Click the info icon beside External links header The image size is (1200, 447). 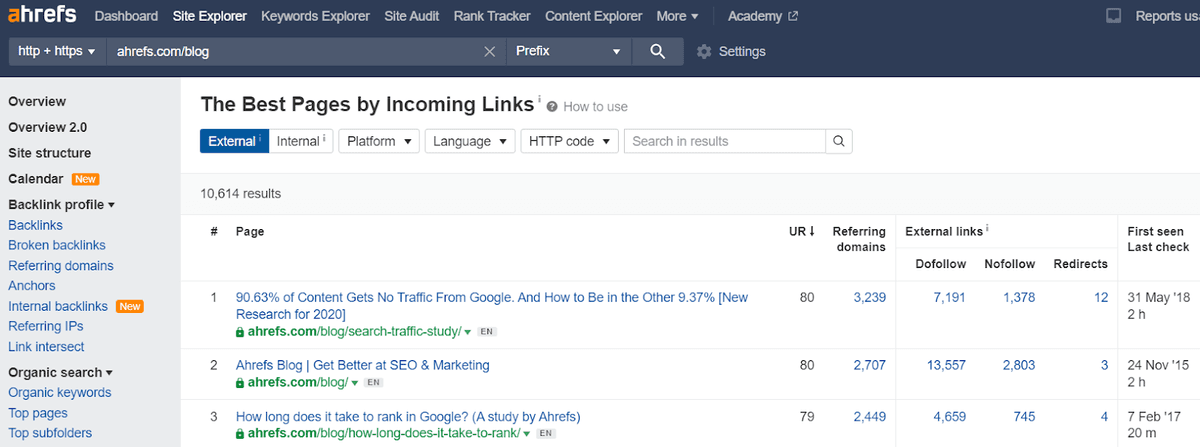988,230
